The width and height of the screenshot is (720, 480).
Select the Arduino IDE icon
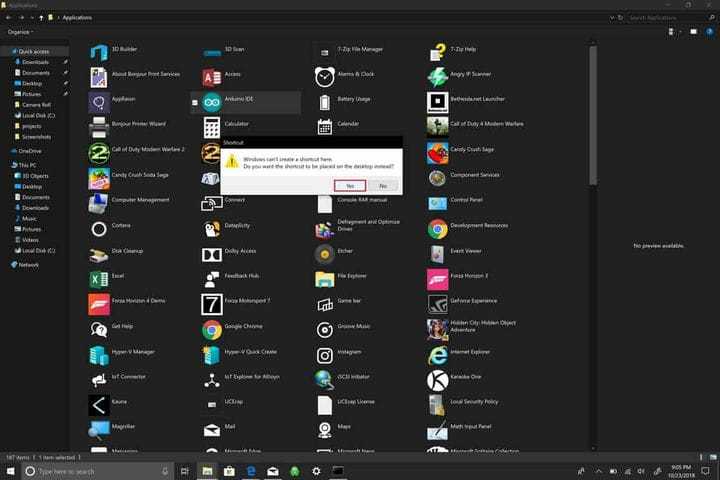(212, 102)
